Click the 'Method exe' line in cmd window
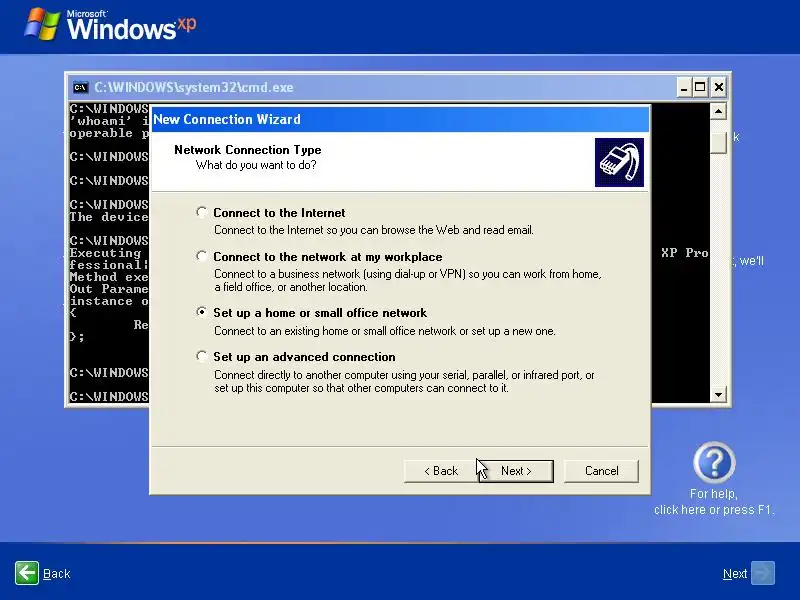Viewport: 800px width, 600px height. tap(109, 277)
